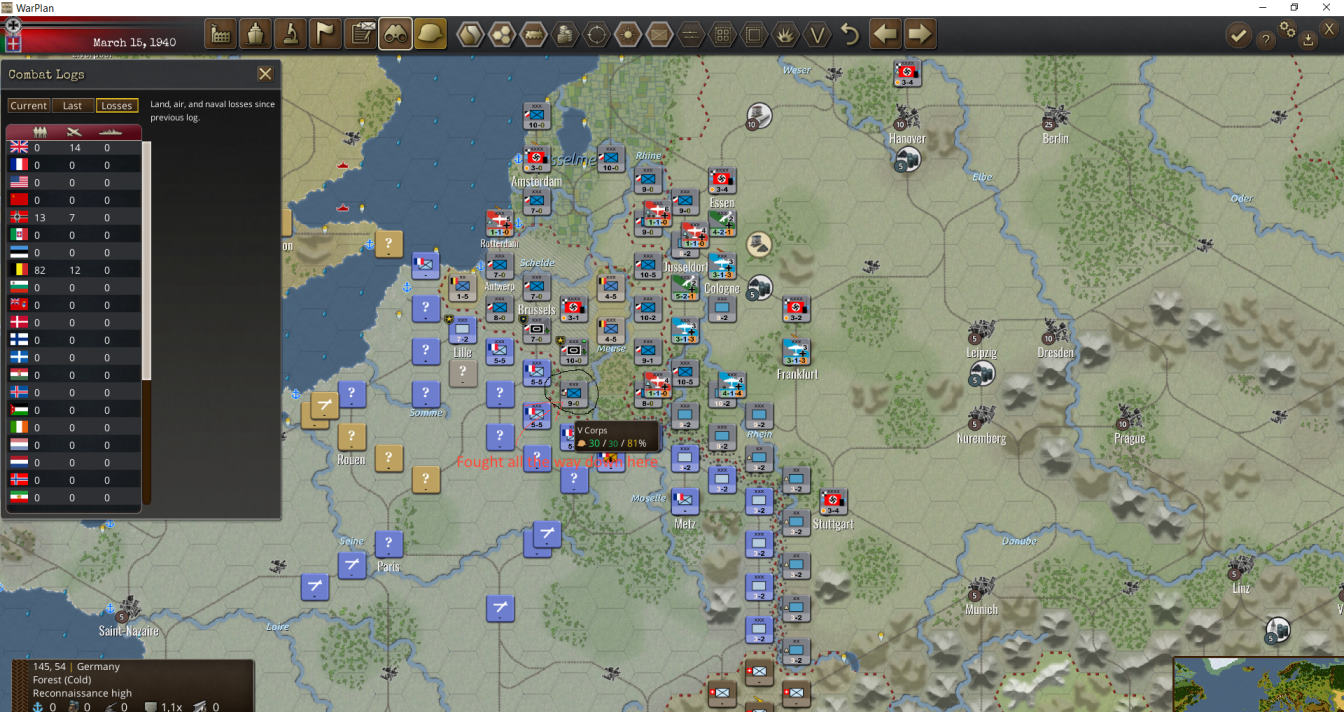Click Belgium land losses value 82
The width and height of the screenshot is (1344, 712).
[x=40, y=270]
